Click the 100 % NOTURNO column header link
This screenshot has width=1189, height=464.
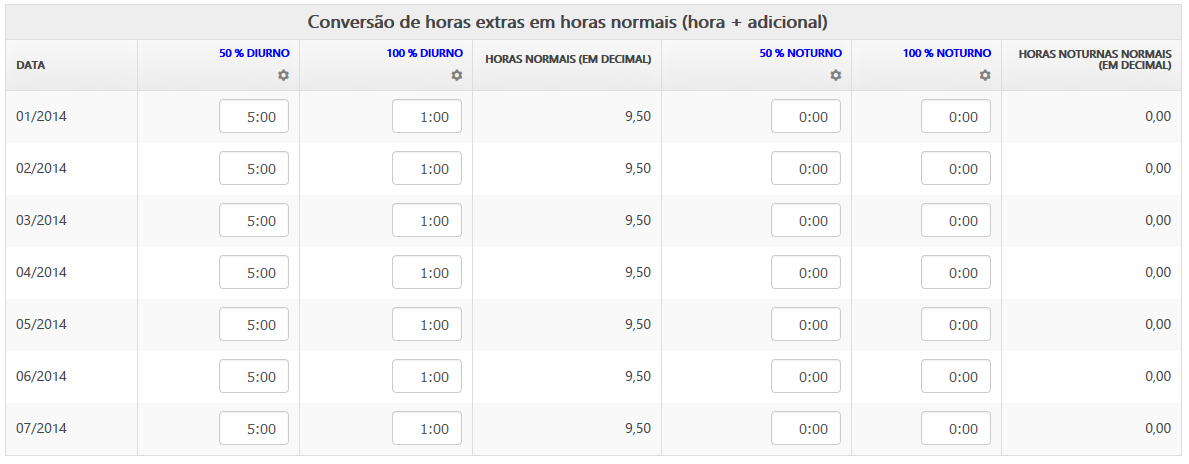[x=947, y=53]
